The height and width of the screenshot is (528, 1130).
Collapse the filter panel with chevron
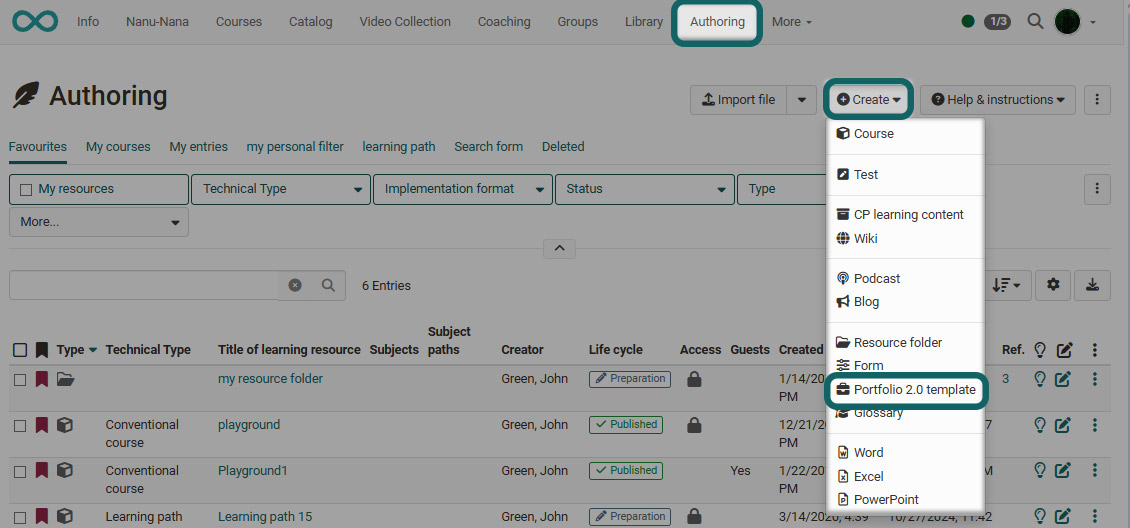pos(559,248)
